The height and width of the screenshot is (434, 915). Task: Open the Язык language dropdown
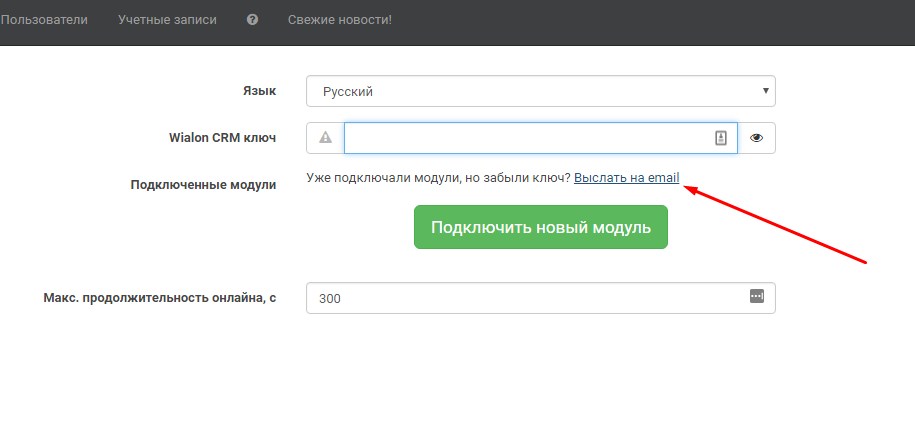tap(540, 91)
